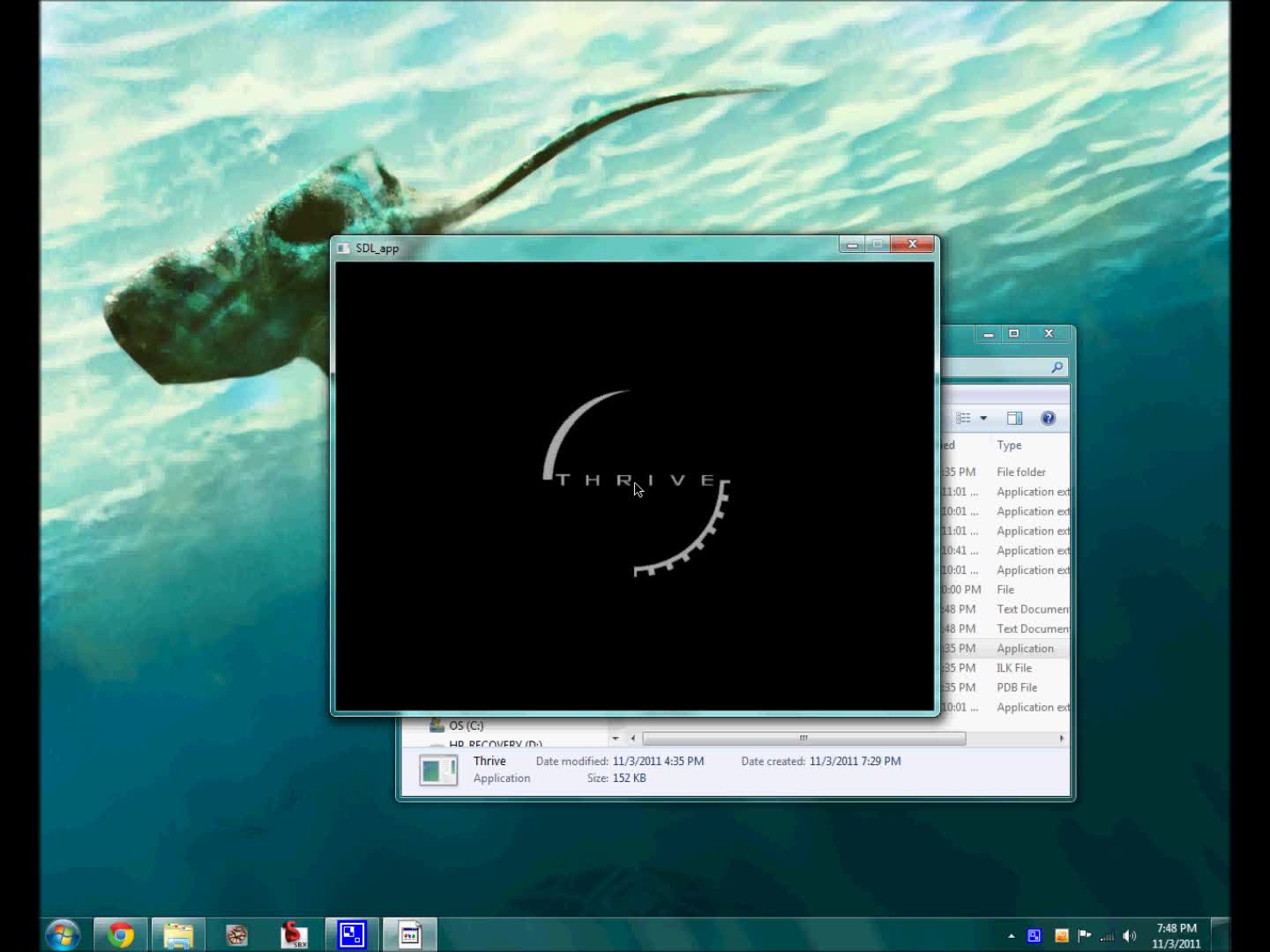Sort files by Type column header

point(1009,445)
